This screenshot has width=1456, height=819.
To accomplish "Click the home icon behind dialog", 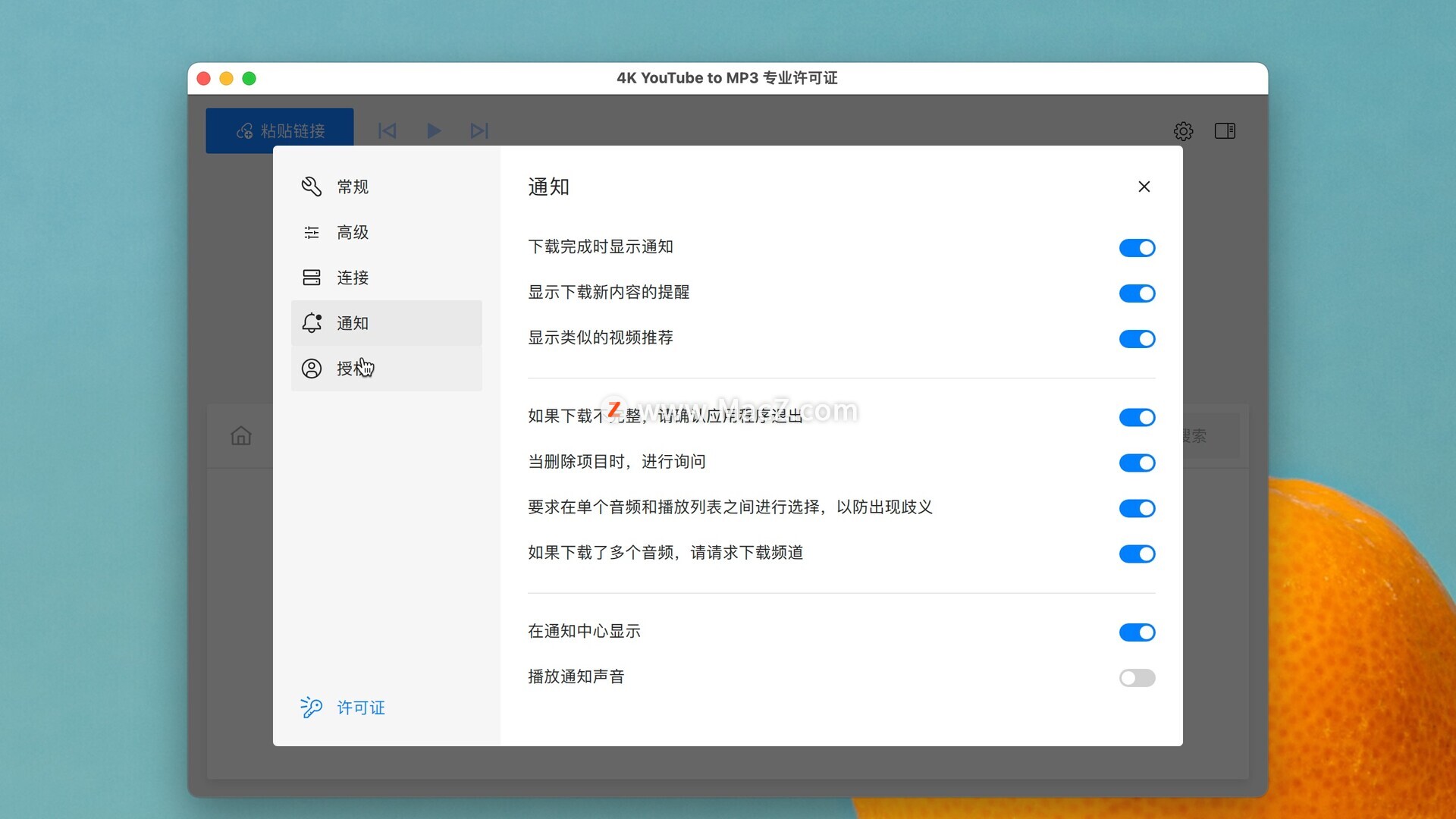I will (x=241, y=436).
